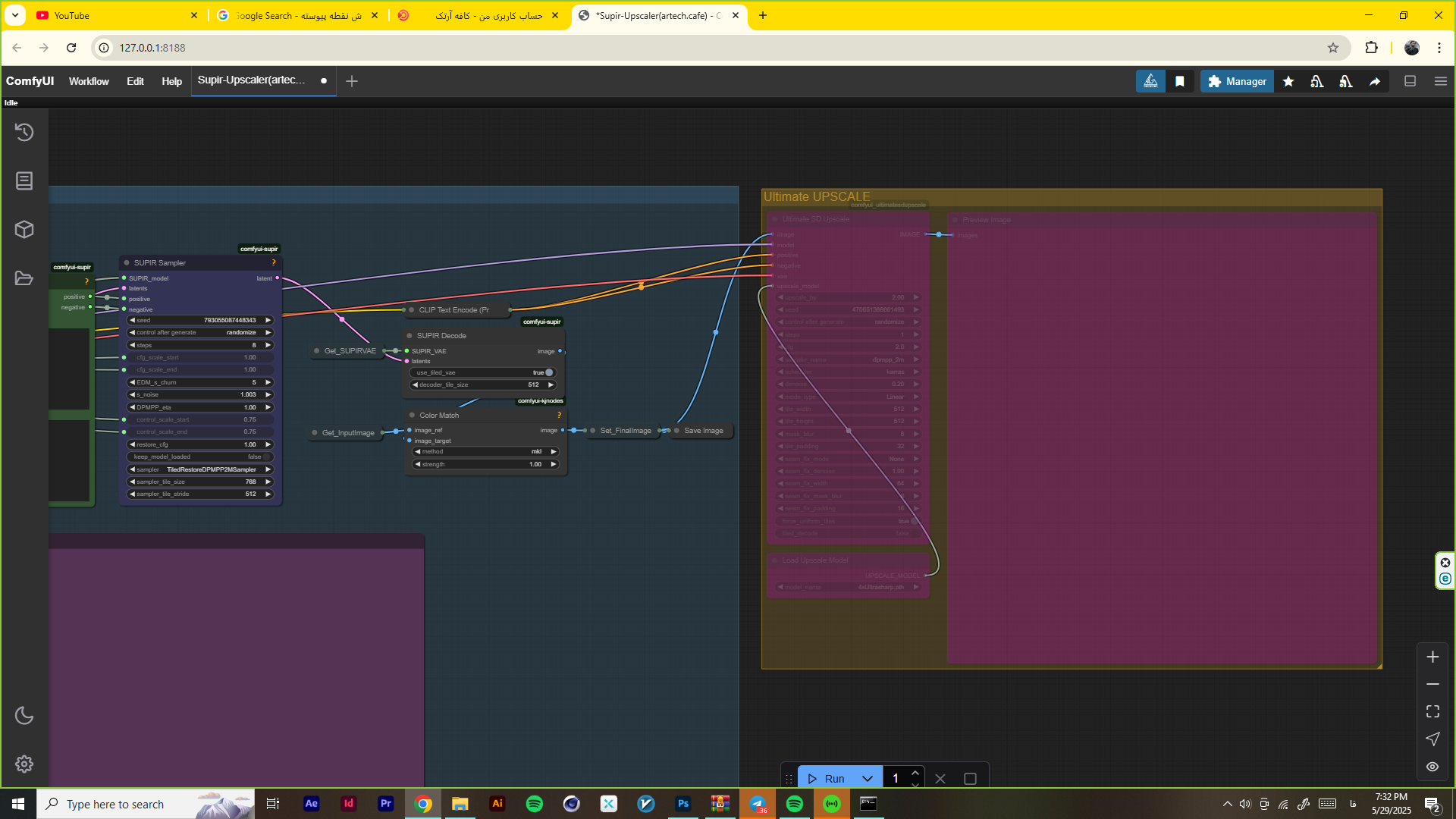Open the Workflow menu
The image size is (1456, 819).
89,81
